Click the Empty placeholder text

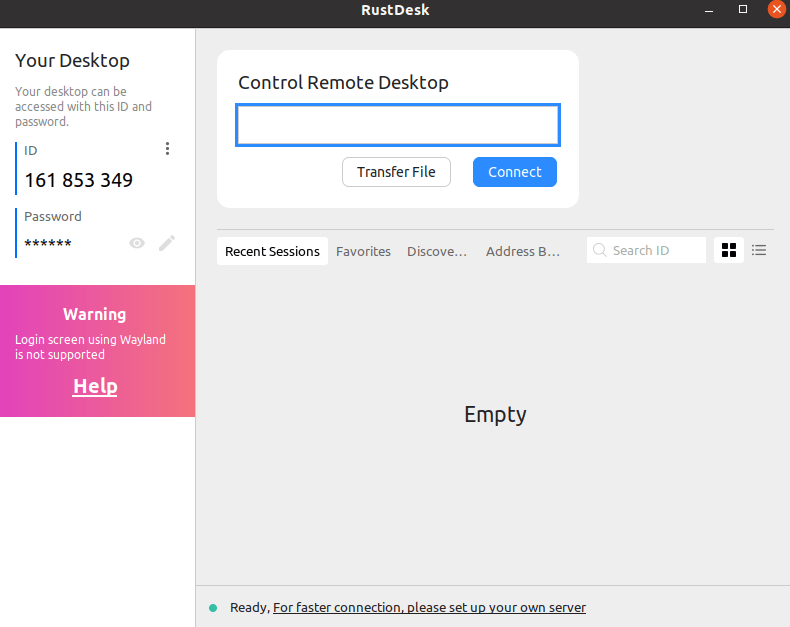pyautogui.click(x=495, y=415)
